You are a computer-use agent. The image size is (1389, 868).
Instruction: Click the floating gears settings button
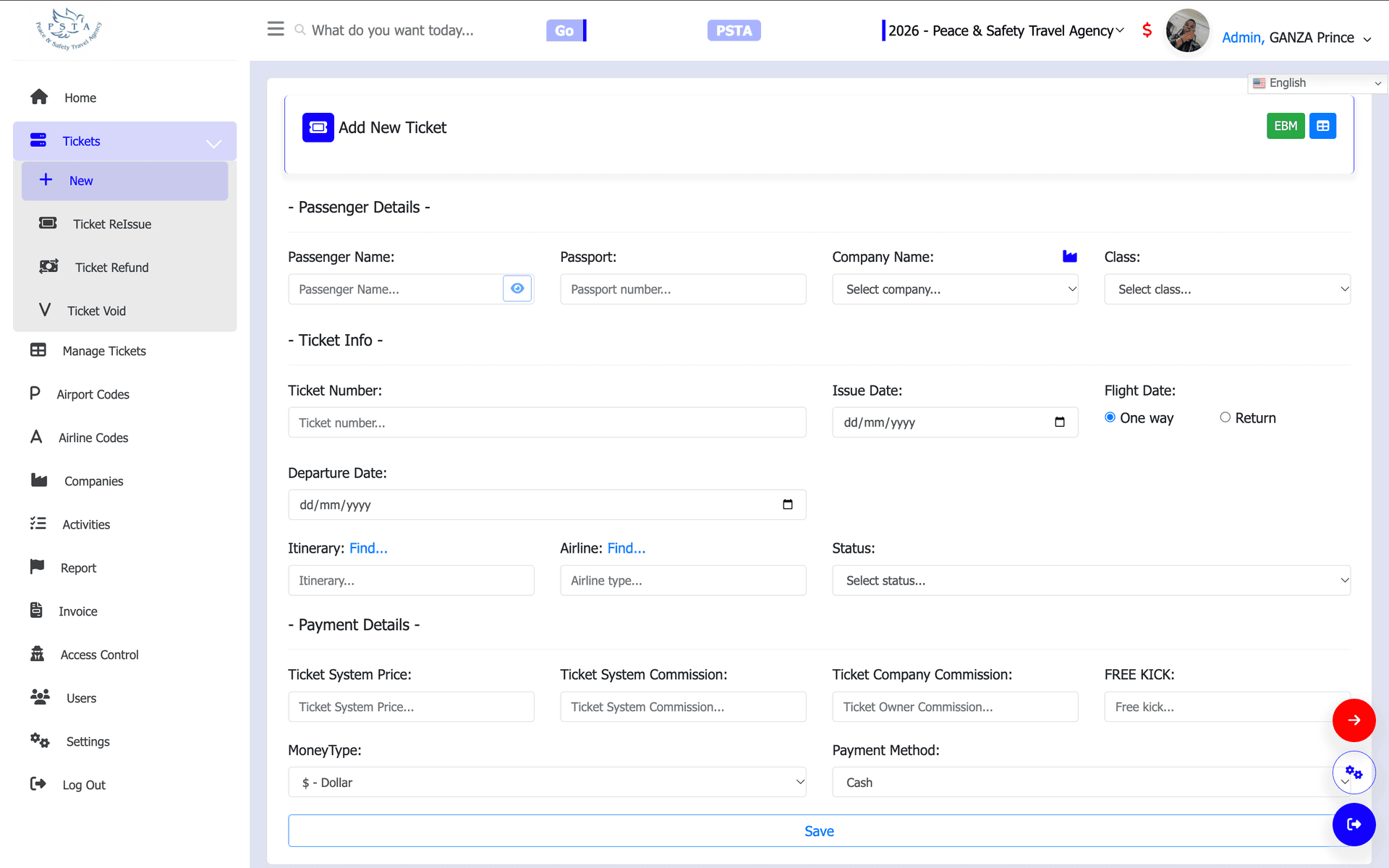[1354, 773]
